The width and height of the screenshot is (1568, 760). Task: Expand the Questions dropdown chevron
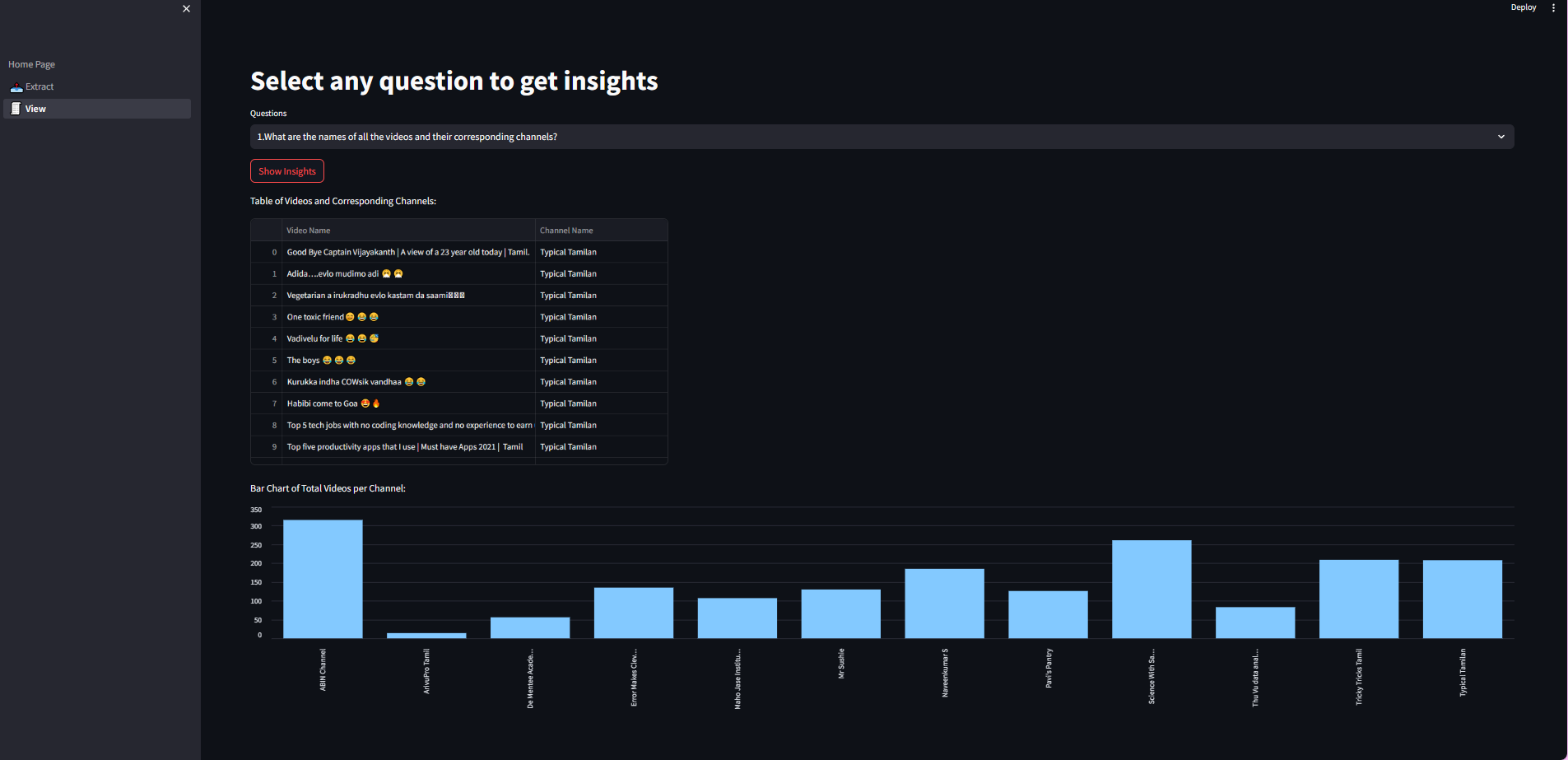[x=1501, y=137]
